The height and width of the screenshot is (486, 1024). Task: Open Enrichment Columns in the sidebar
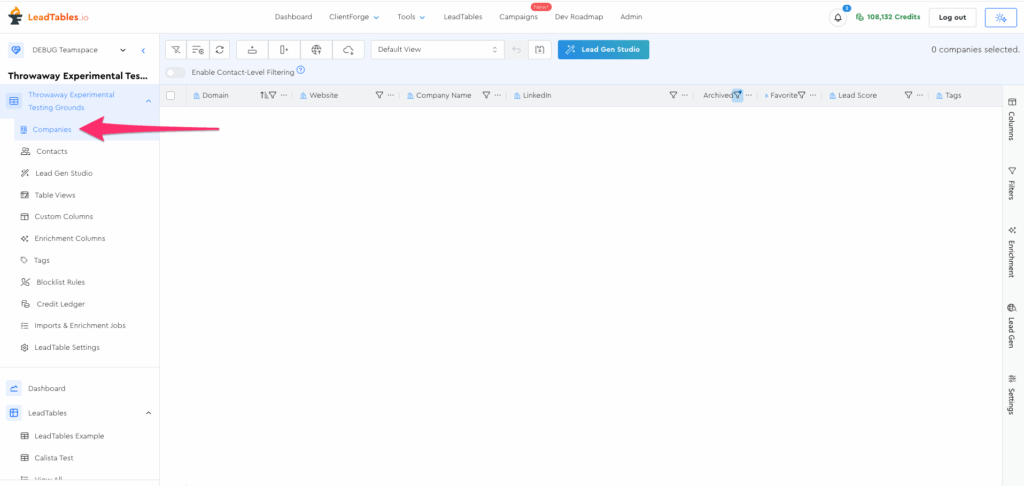pyautogui.click(x=70, y=238)
